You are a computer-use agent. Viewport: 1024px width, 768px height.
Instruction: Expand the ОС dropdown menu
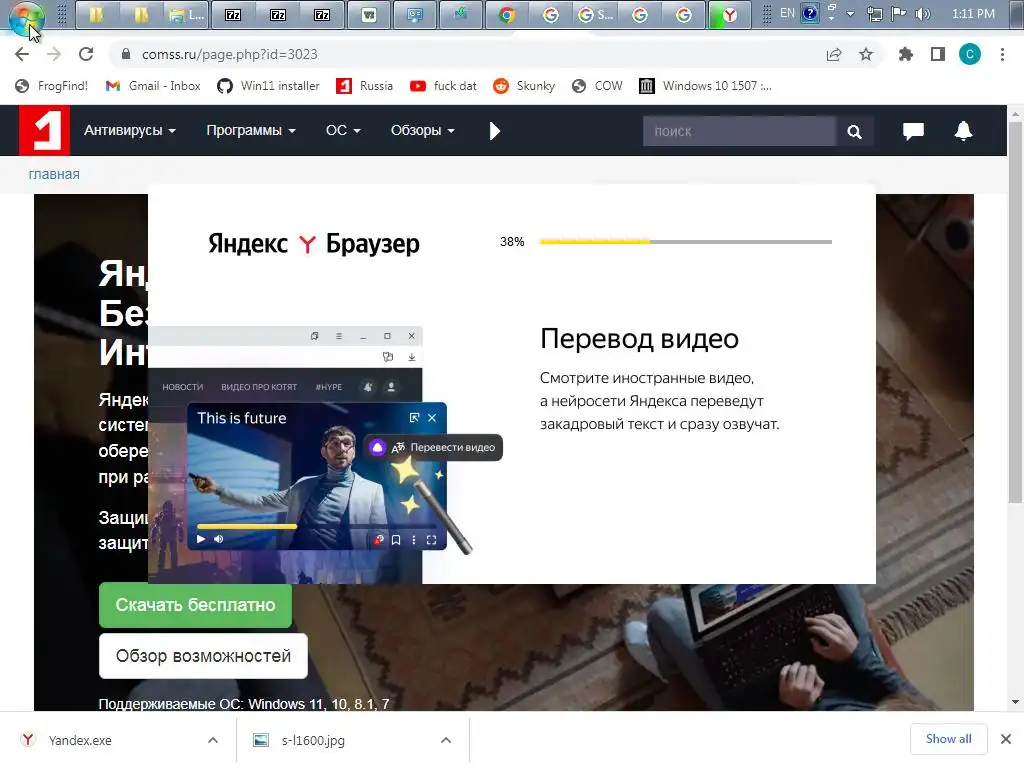(343, 131)
